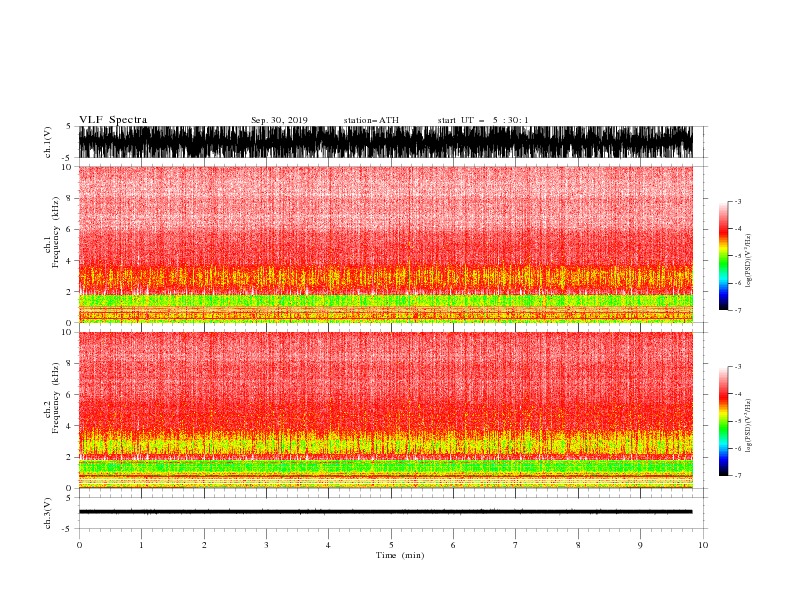
Task: Click the 4 kHz tick on ch.1 axis
Action: 69,261
